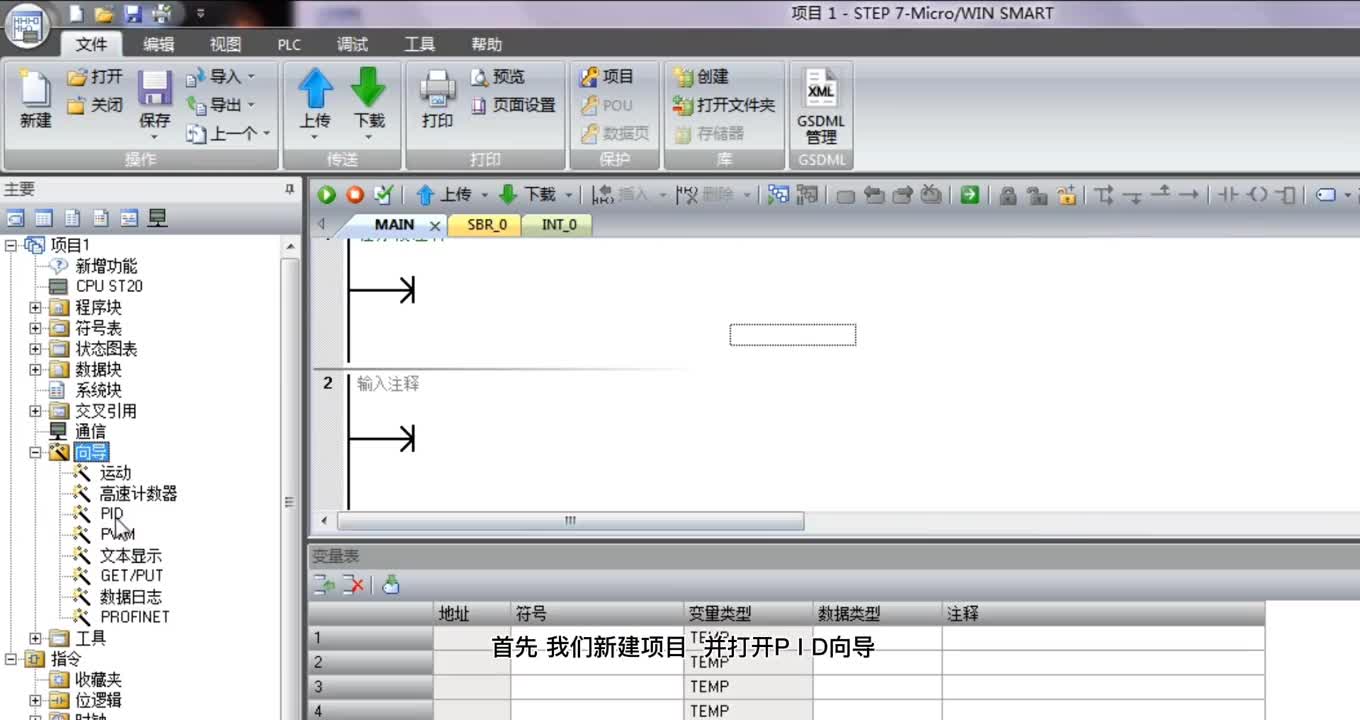Click the delete row icon in 变量表 toolbar

tap(353, 586)
